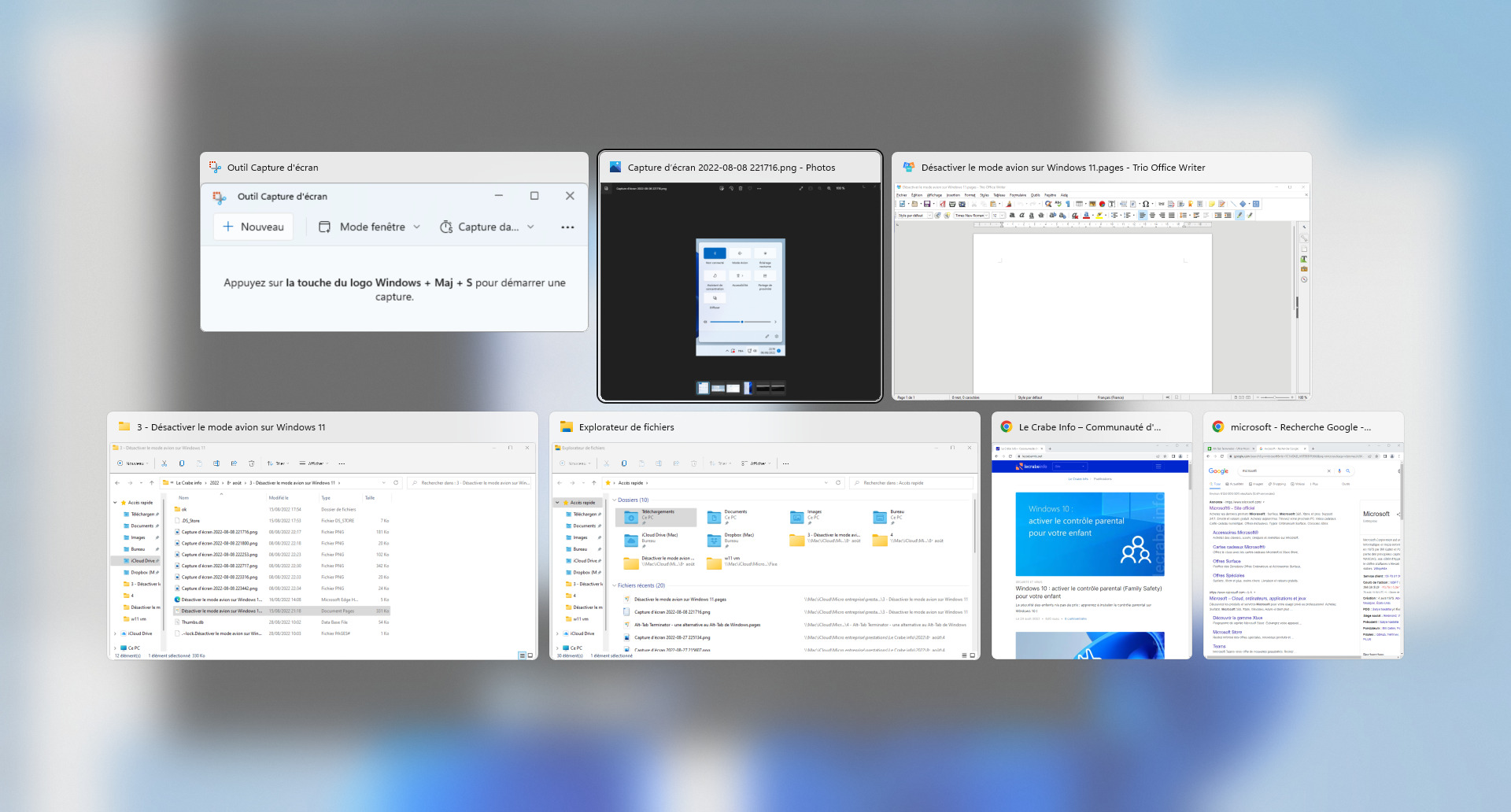Click the Outil Capture d'écran scissors icon
The height and width of the screenshot is (812, 1511).
pos(215,167)
